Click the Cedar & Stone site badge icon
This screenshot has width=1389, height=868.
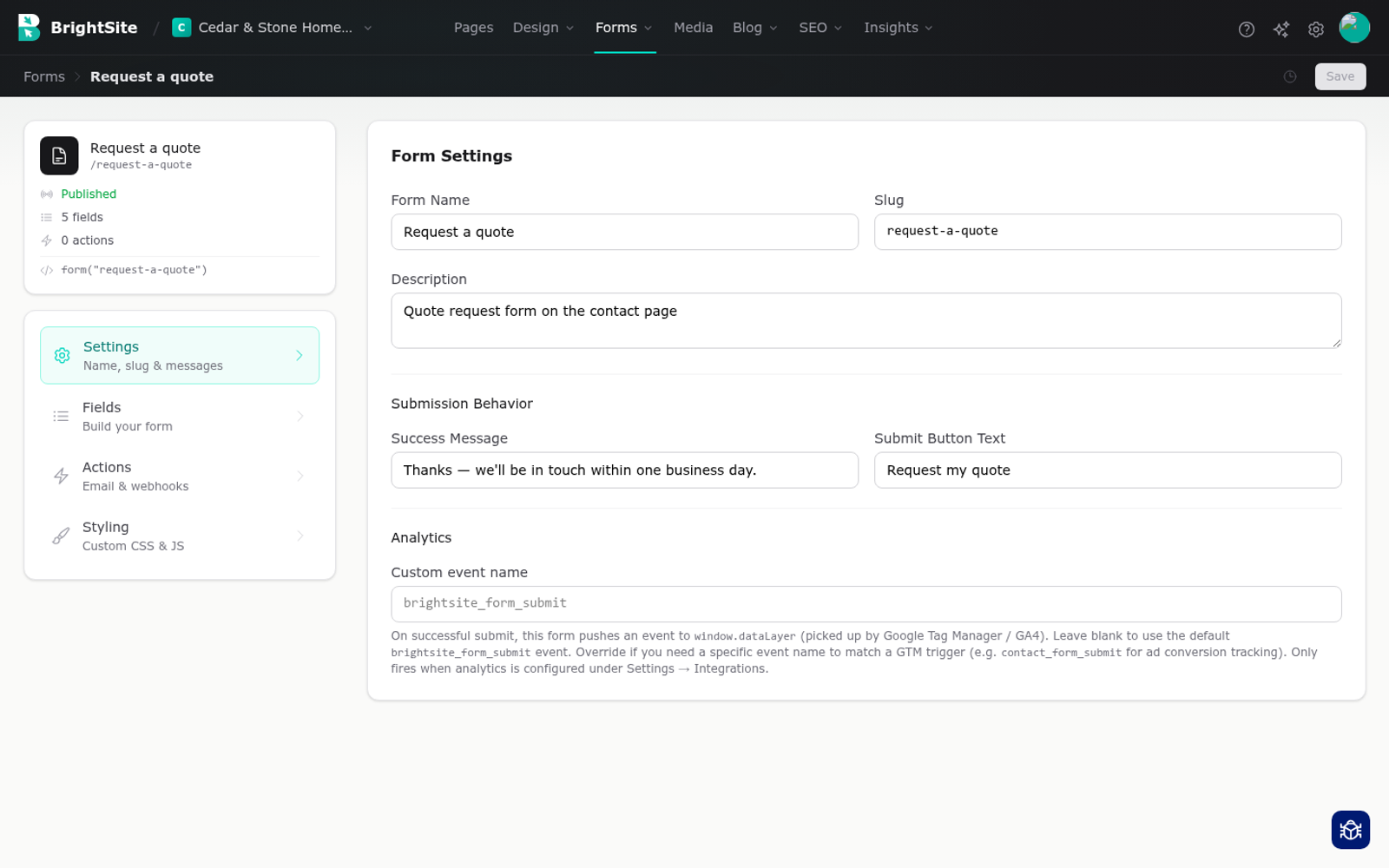(x=181, y=28)
